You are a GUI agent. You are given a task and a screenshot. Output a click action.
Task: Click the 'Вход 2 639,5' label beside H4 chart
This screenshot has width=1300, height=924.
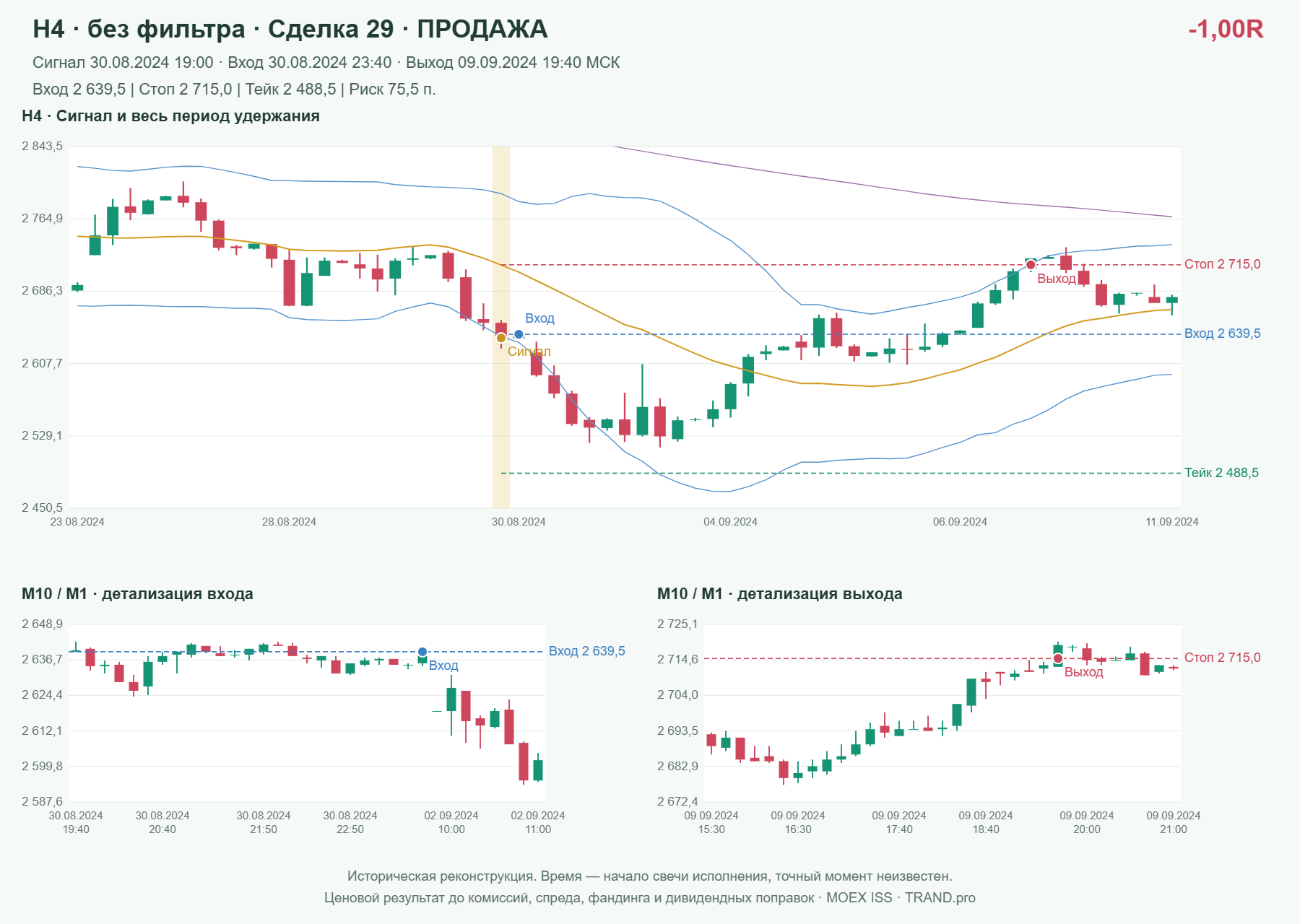[x=1223, y=334]
